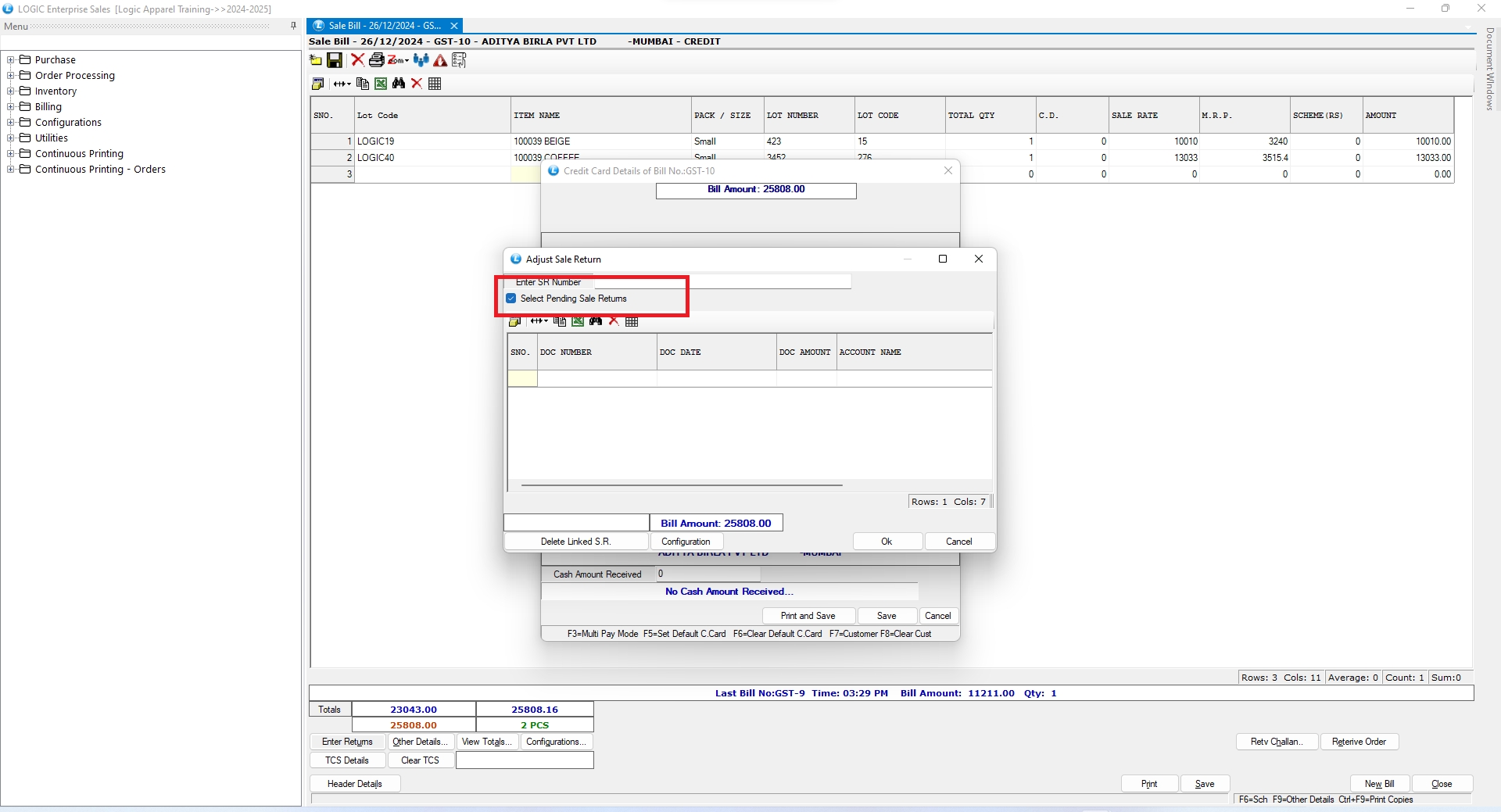
Task: Switch to the Sale Bill document tab
Action: [384, 26]
